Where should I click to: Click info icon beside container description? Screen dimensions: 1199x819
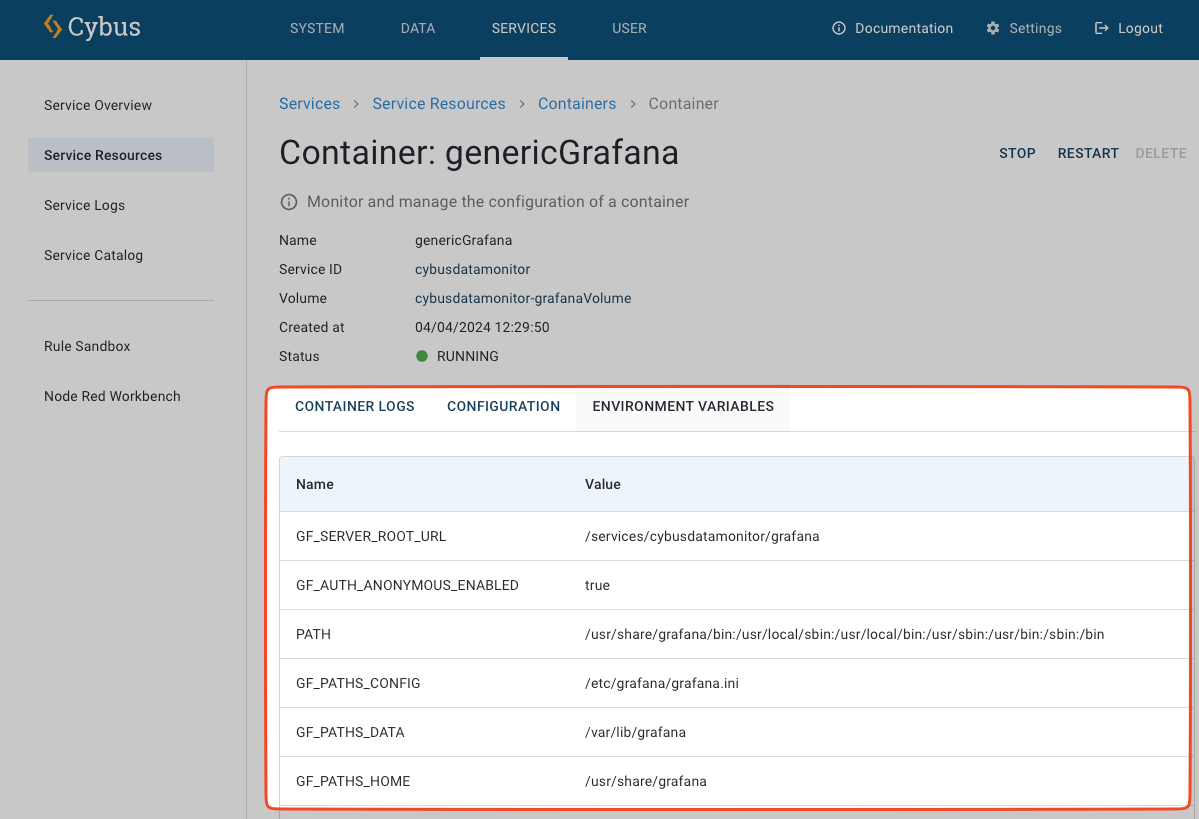tap(289, 202)
